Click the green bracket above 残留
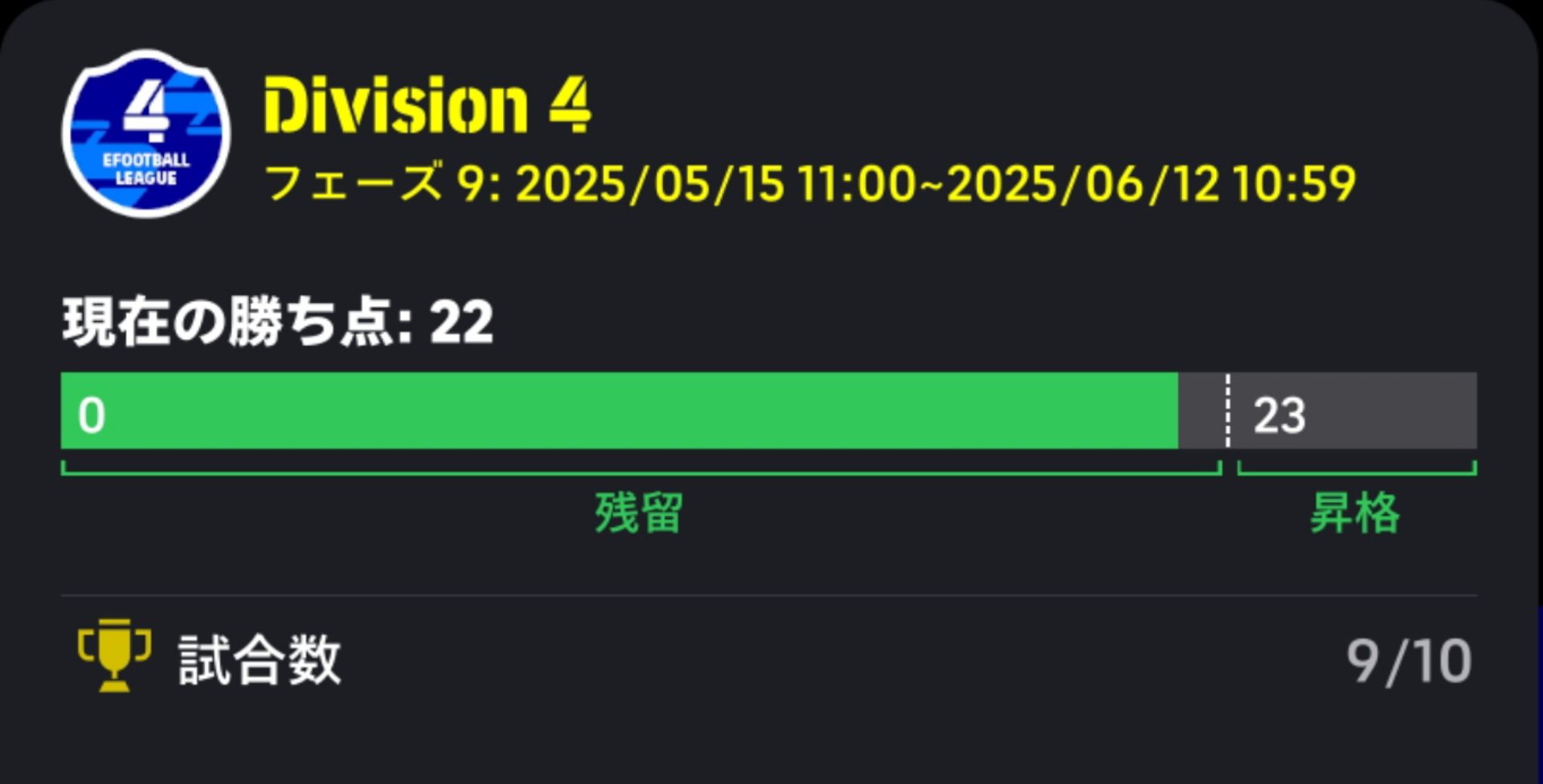This screenshot has width=1543, height=784. 641,472
